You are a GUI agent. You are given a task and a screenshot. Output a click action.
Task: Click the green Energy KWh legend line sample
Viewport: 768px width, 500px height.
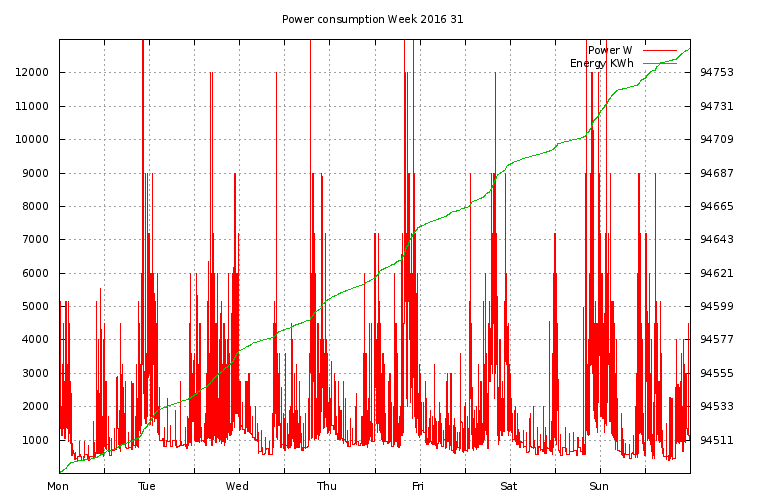click(x=660, y=63)
